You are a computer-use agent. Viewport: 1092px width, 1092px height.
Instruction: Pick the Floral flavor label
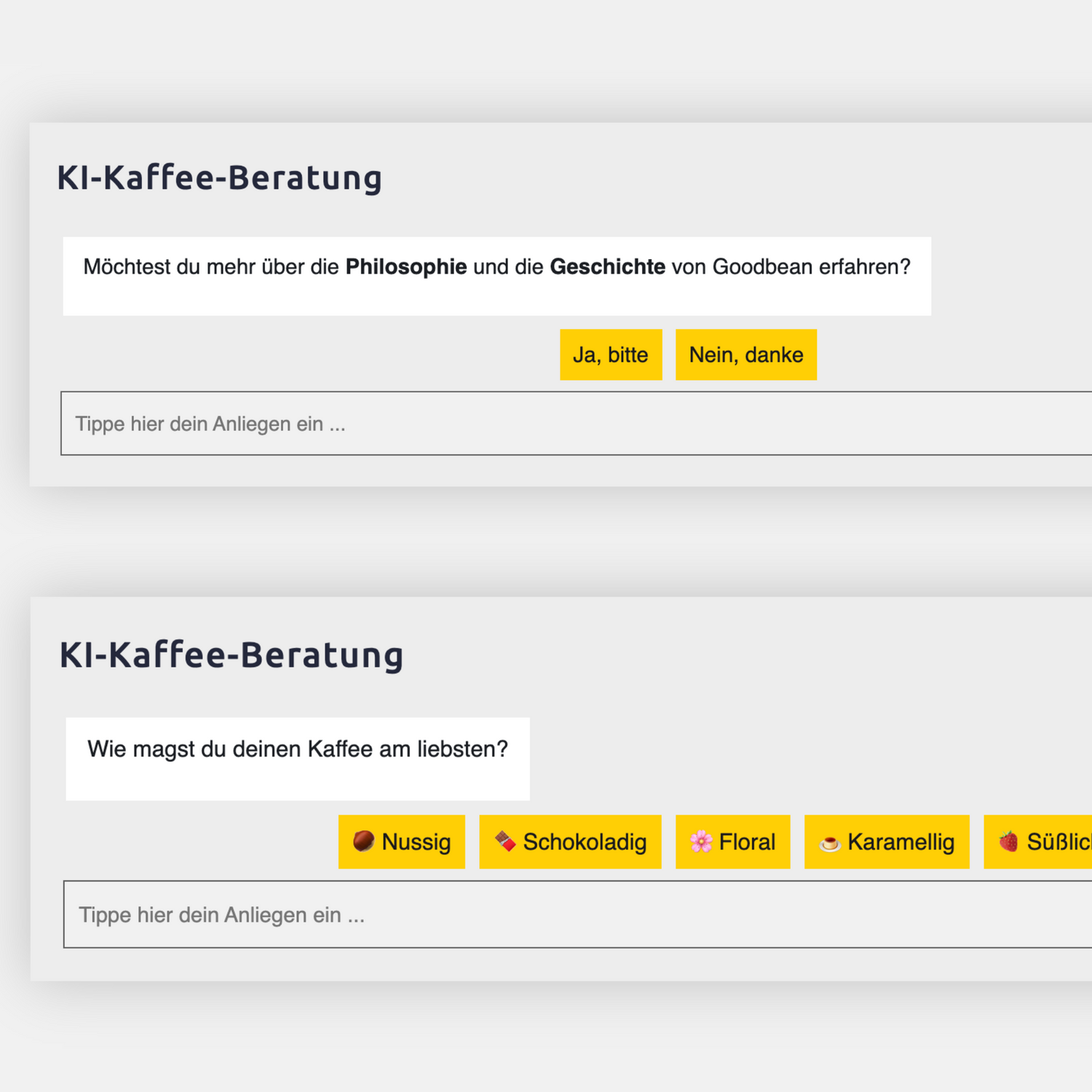point(747,842)
